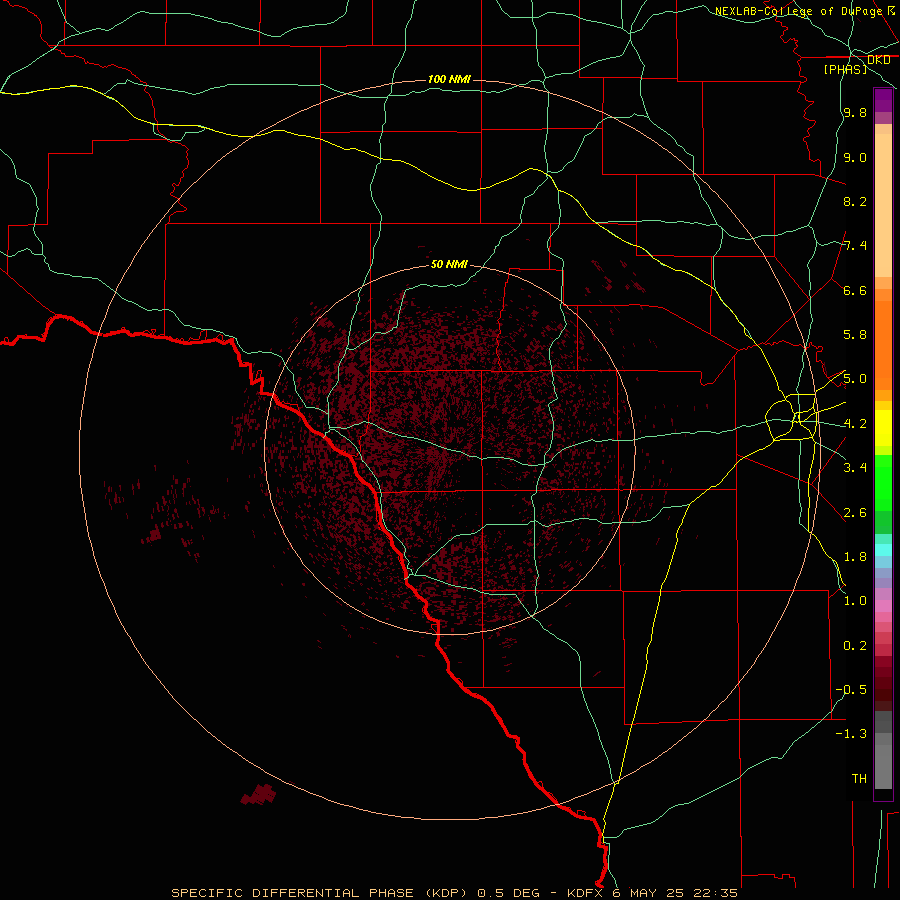Click the 7.4 value on the color scale
The image size is (900, 900).
click(x=855, y=246)
